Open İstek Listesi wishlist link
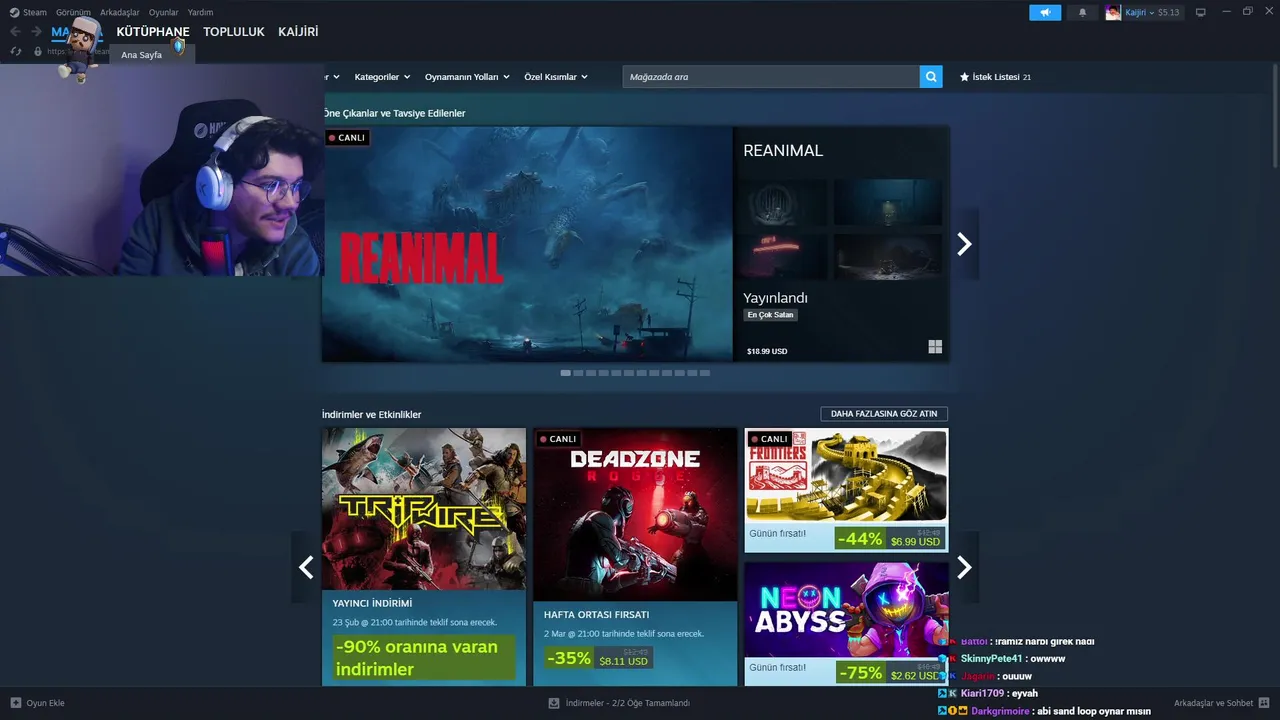The width and height of the screenshot is (1280, 720). (995, 77)
